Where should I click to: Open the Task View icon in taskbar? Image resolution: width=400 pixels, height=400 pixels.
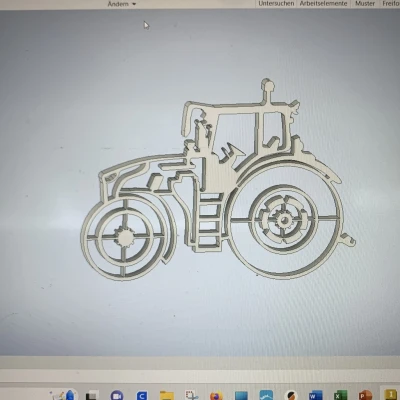coord(92,396)
